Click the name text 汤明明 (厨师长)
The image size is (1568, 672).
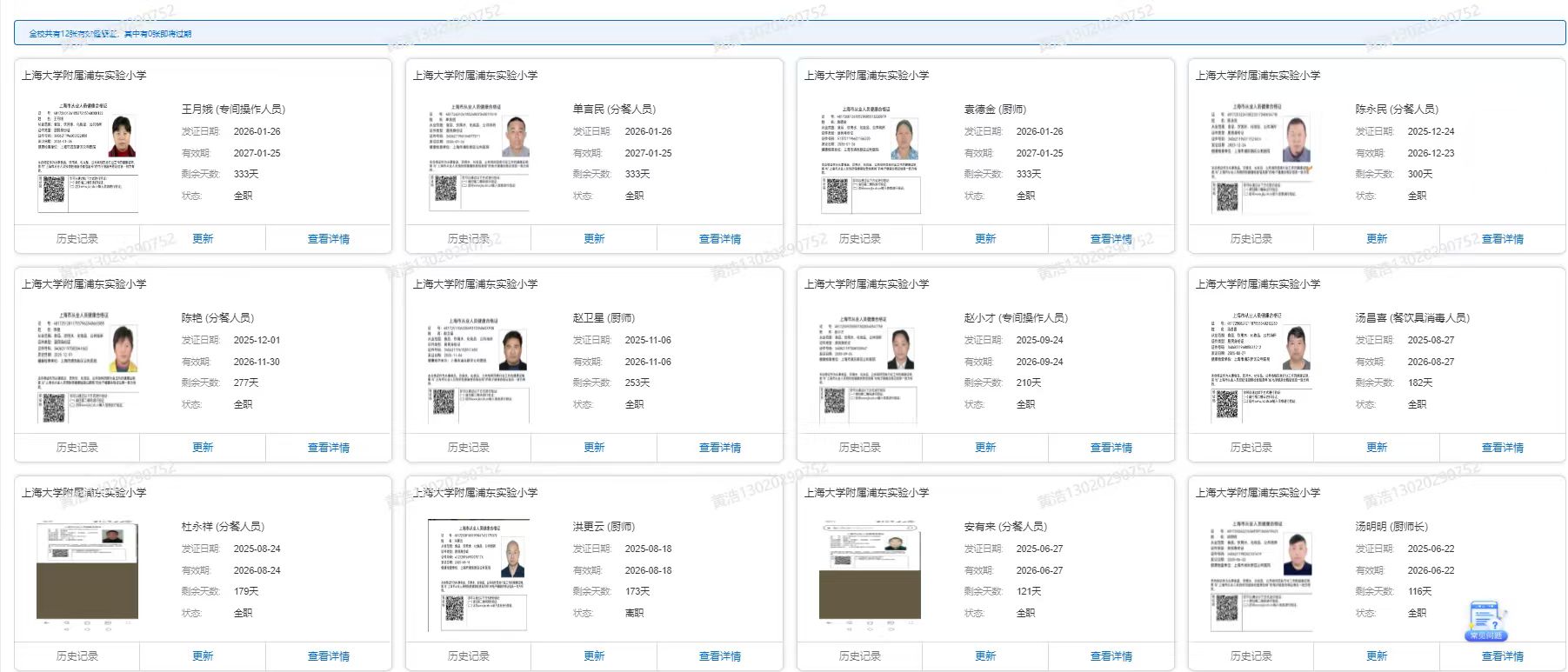click(1391, 527)
